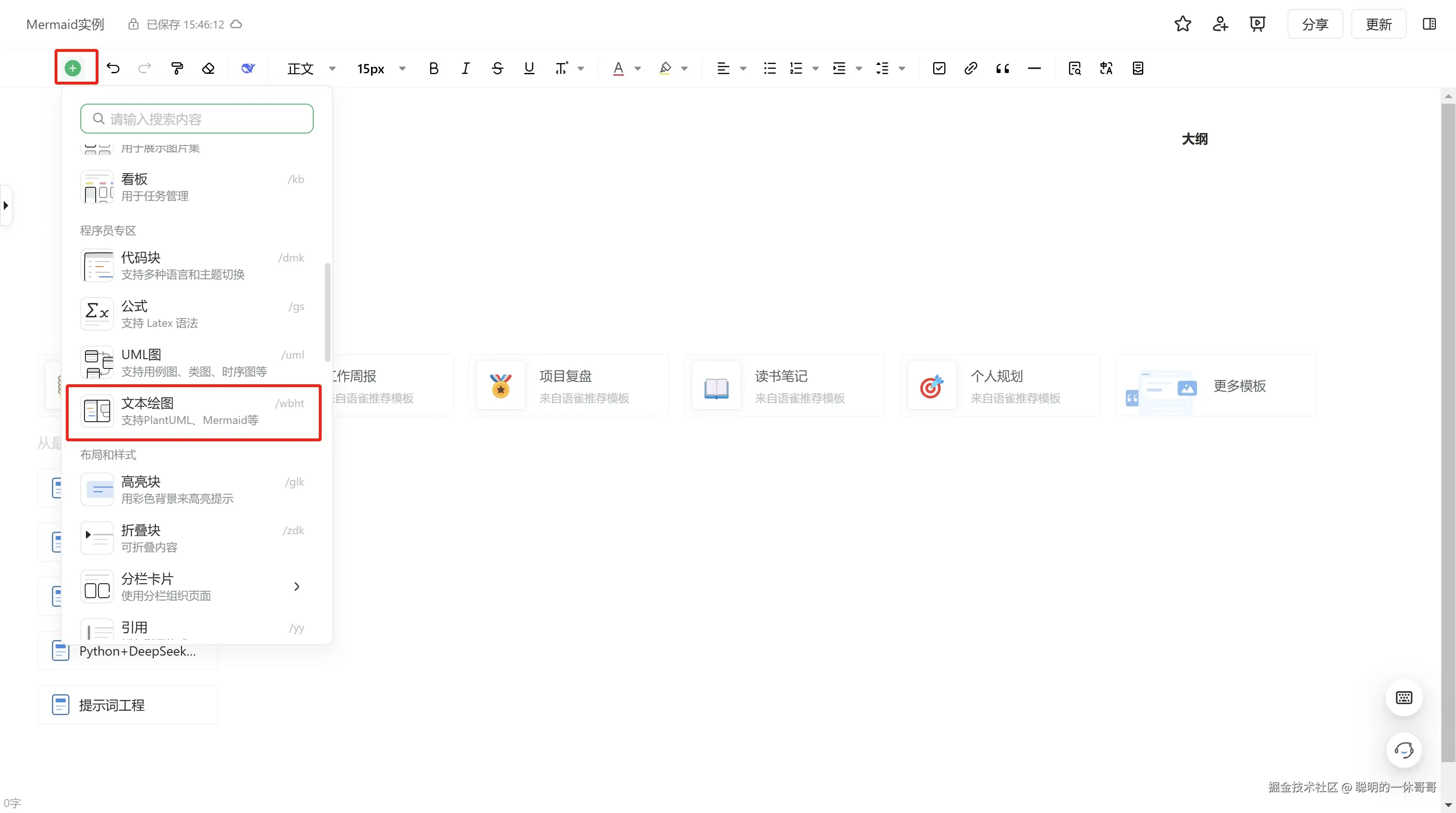Insert blockquote using quote marks icon

[x=1002, y=68]
